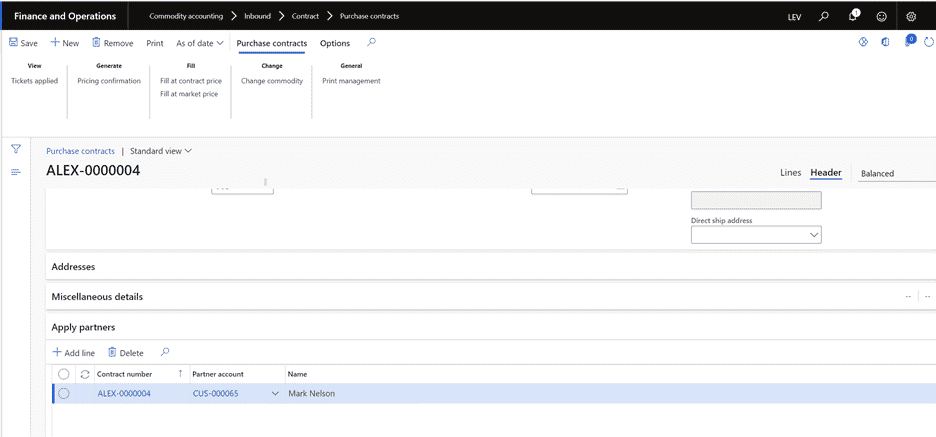Open Purchase contracts breadcrumb in top bar
Viewport: 936px width, 437px height.
370,16
